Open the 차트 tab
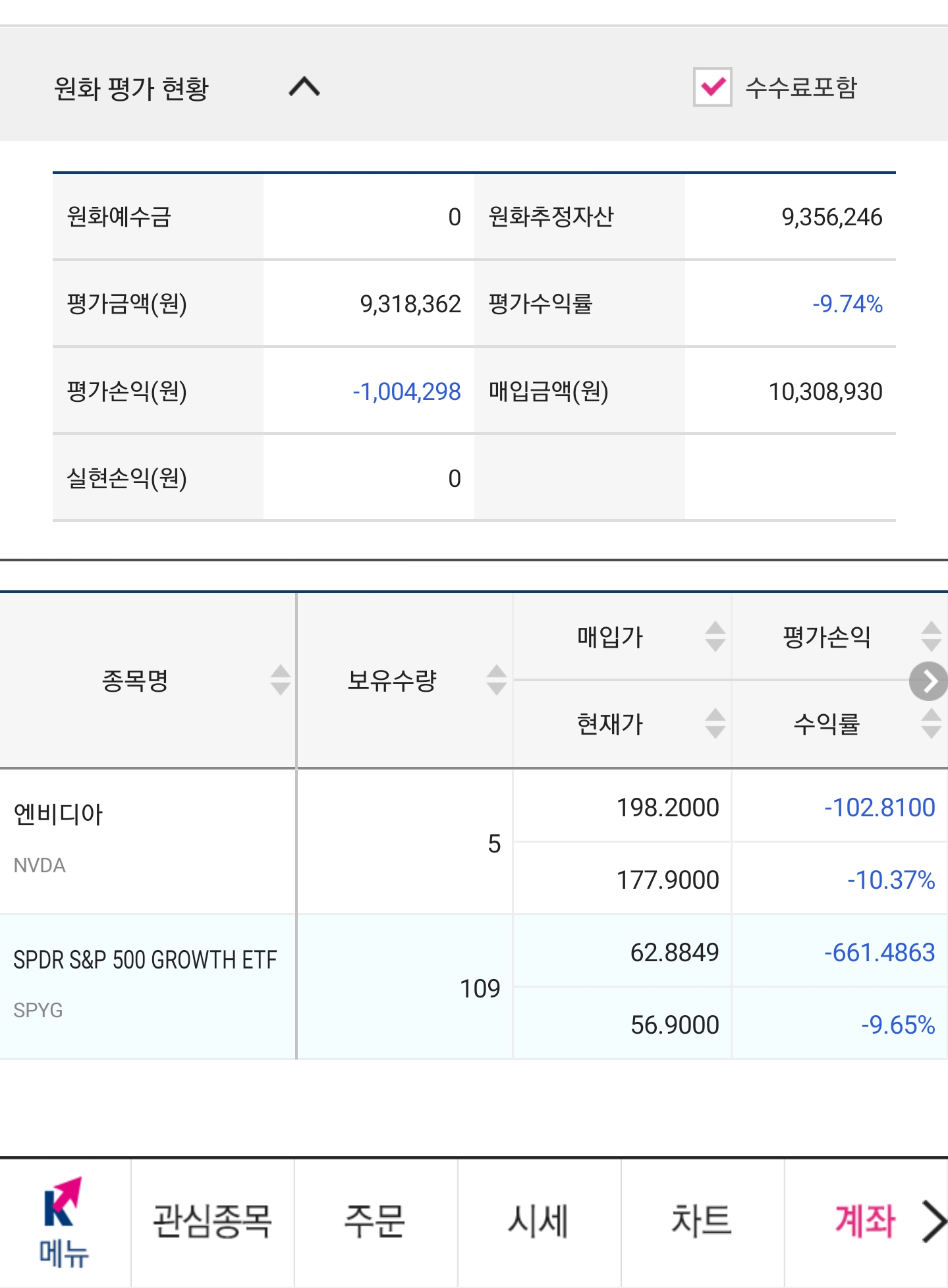948x1288 pixels. [702, 1221]
